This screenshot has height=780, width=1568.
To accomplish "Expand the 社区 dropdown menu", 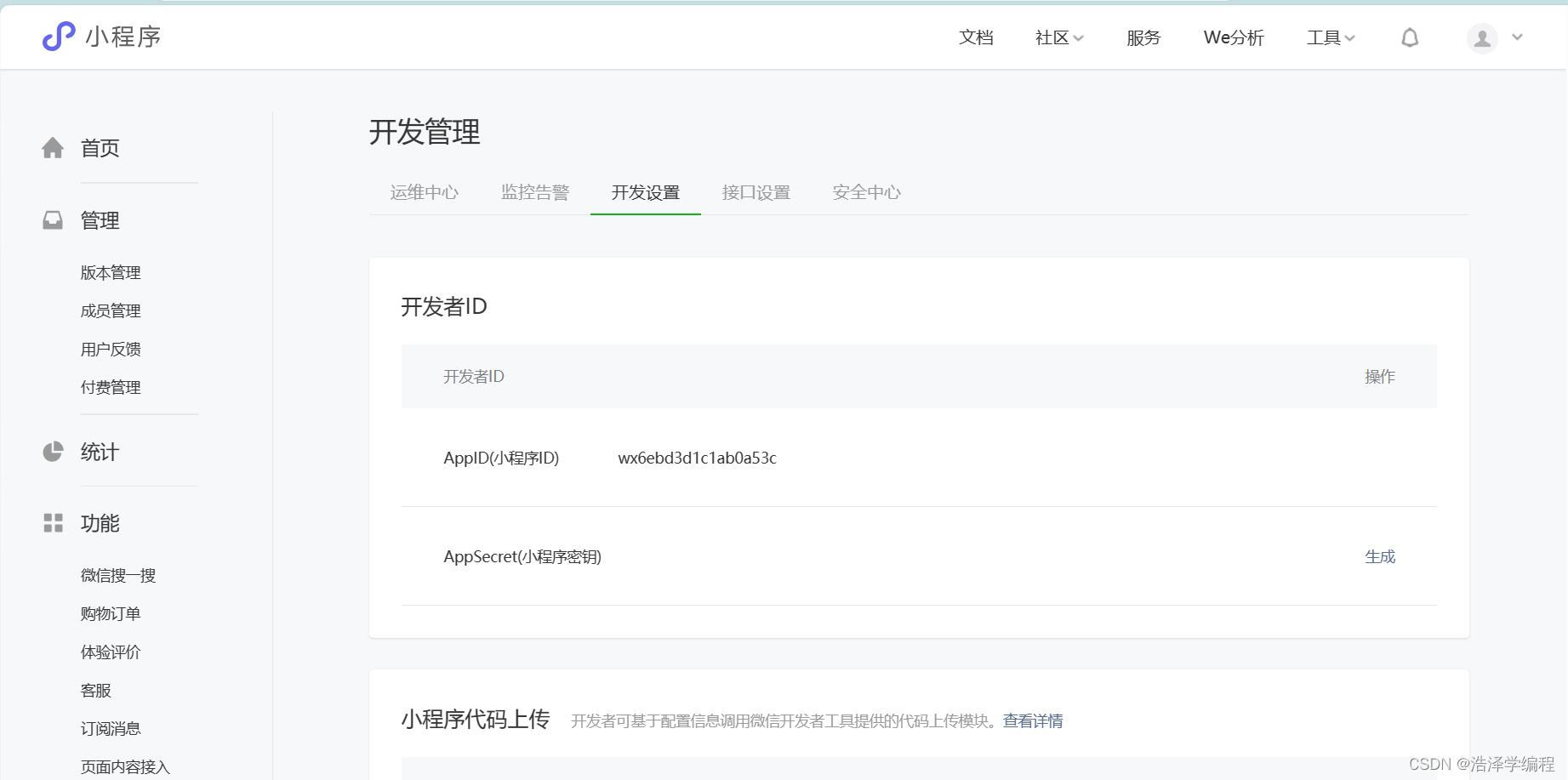I will (1058, 37).
